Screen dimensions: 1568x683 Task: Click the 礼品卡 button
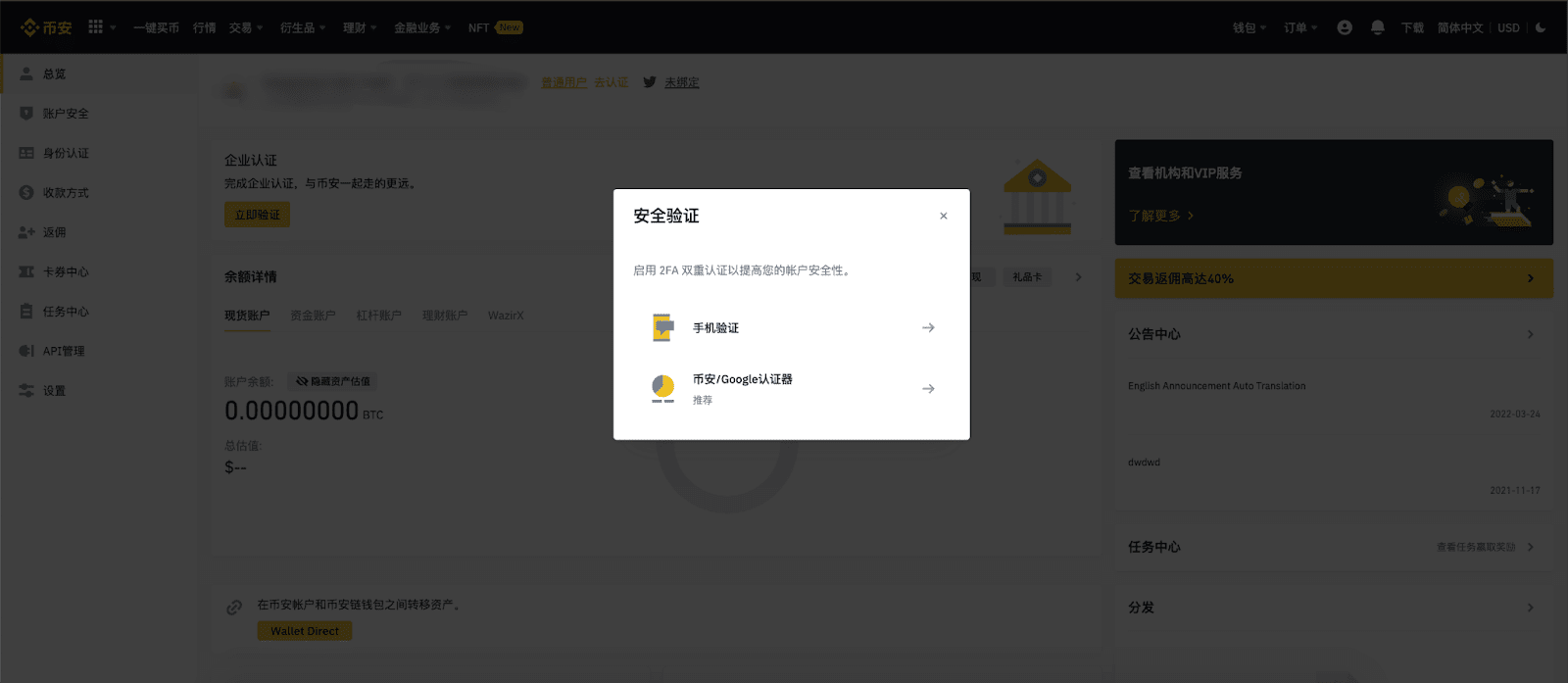pyautogui.click(x=1027, y=277)
